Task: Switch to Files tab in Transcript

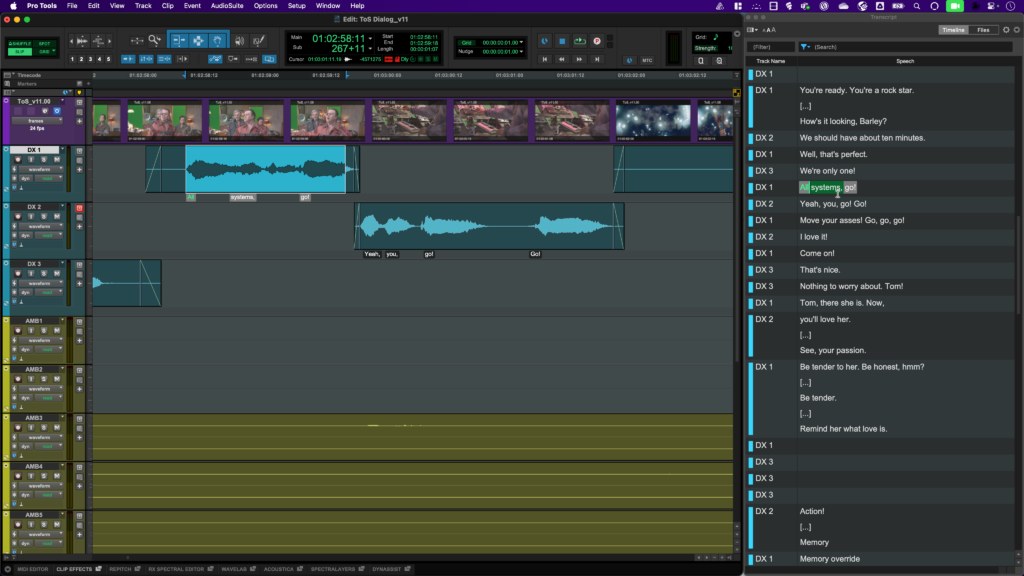Action: click(x=983, y=30)
